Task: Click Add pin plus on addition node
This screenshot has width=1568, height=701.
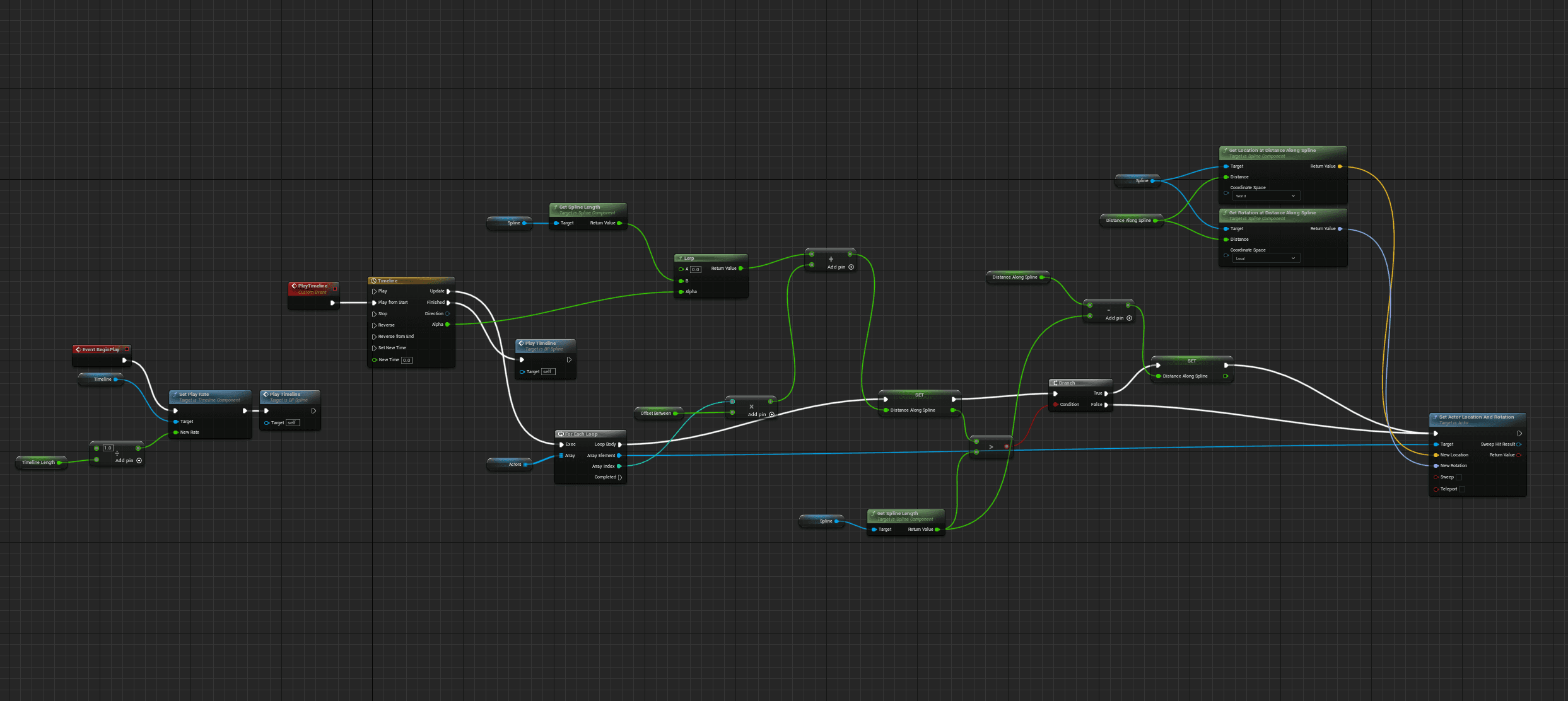Action: [851, 267]
